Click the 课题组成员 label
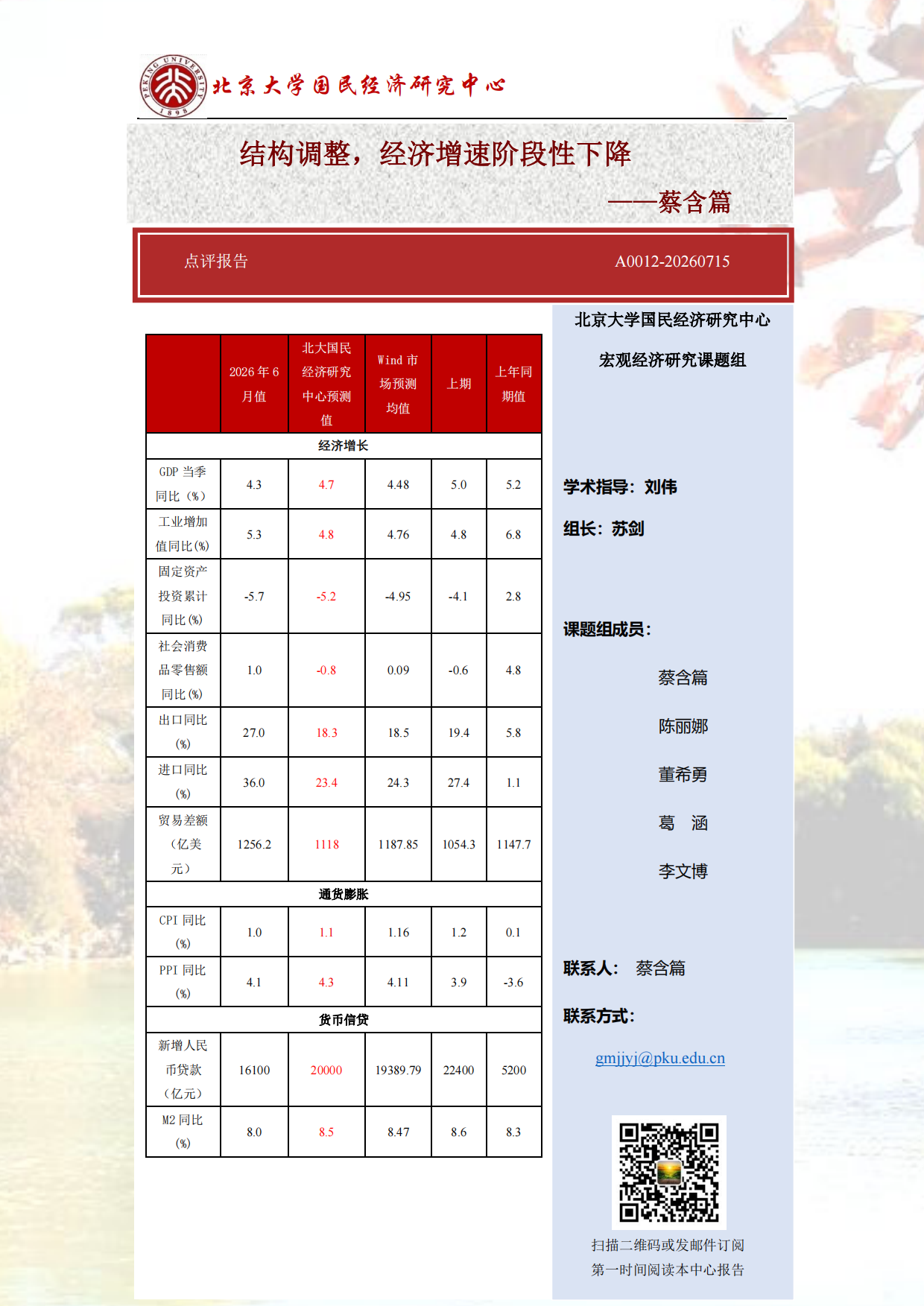 607,630
